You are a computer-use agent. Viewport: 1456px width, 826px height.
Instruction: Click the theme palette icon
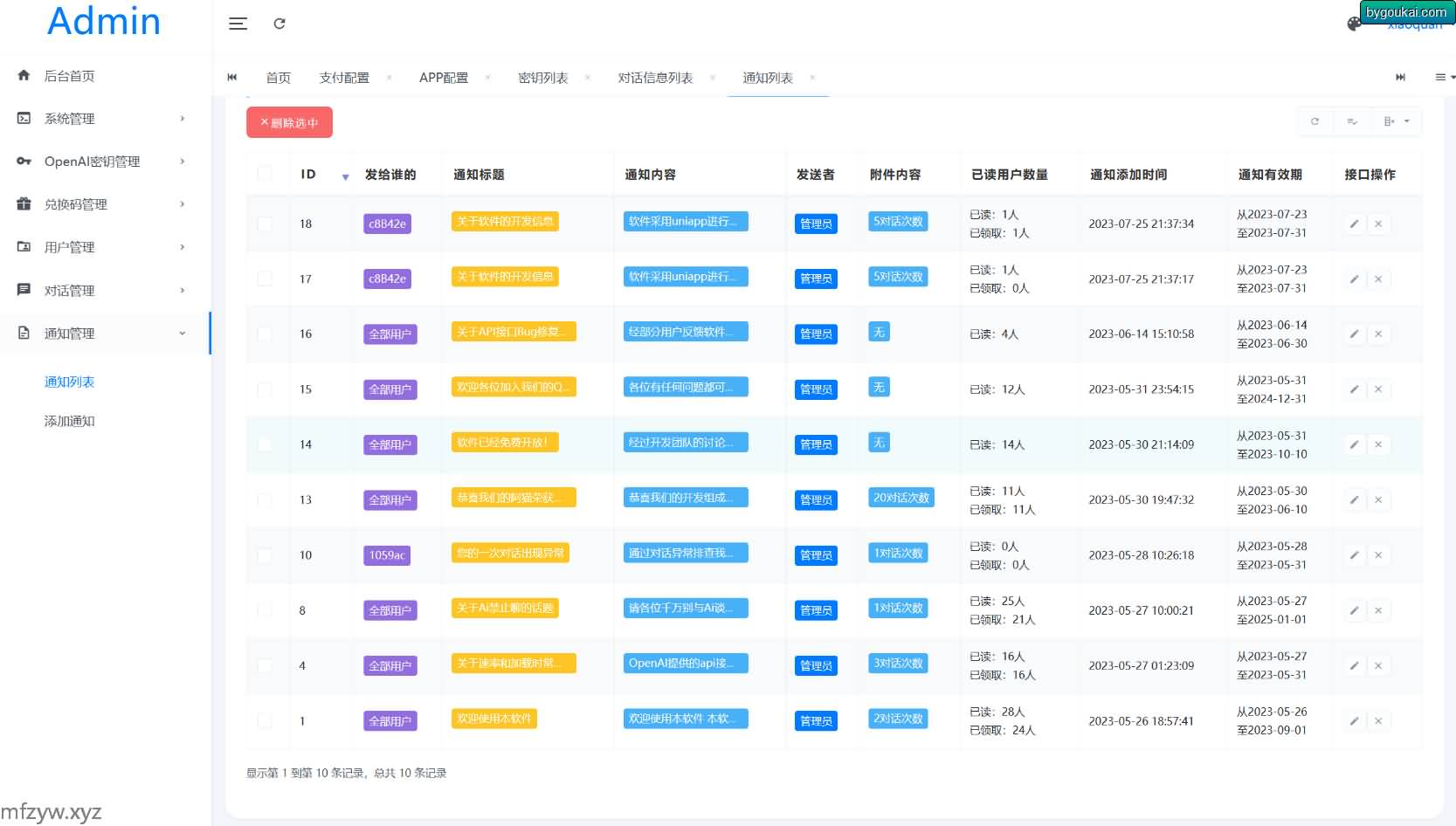tap(1354, 24)
